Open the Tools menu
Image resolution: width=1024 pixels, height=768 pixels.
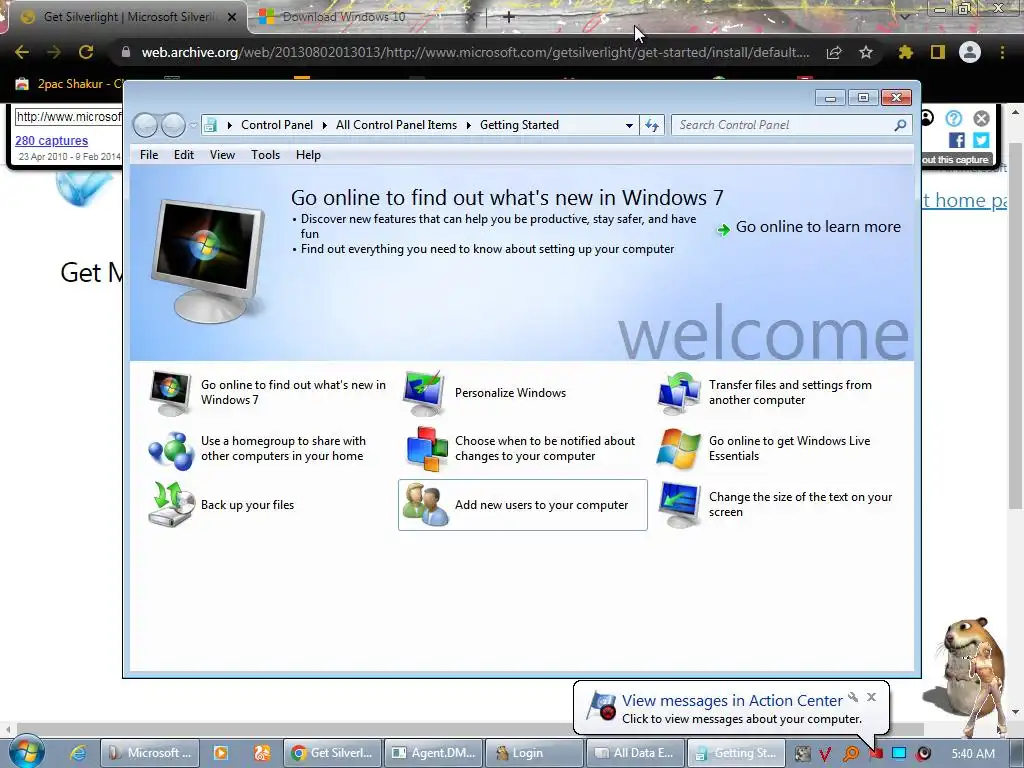(265, 155)
